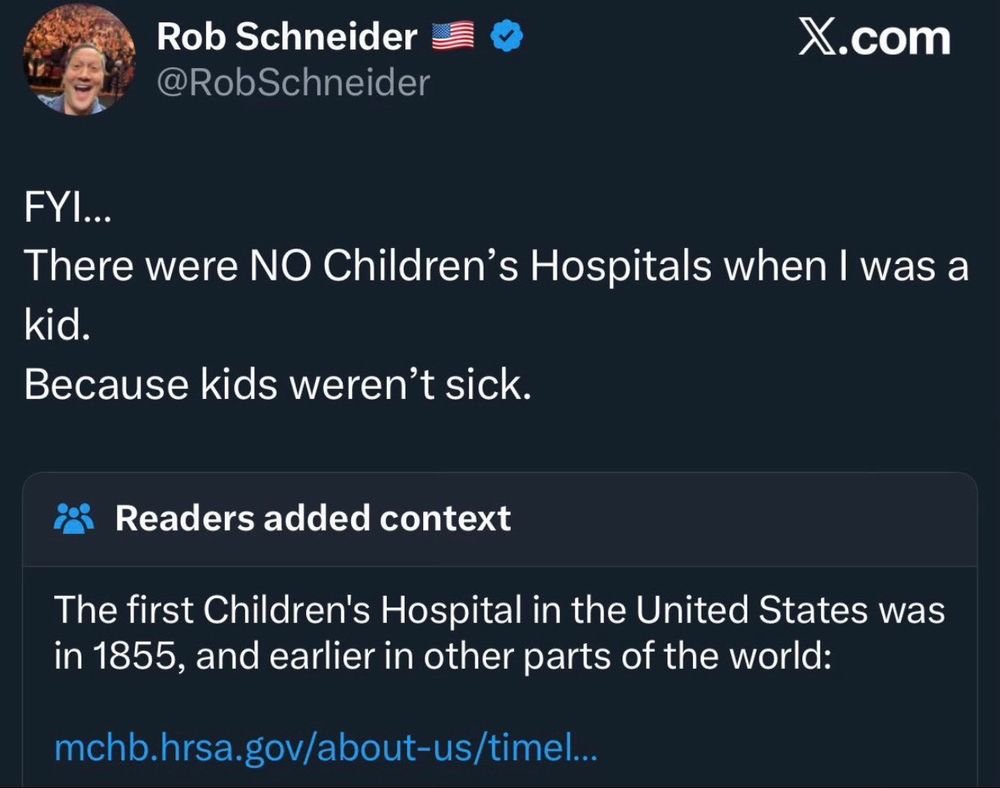Click the Community Note body text
This screenshot has width=1000, height=788.
[498, 632]
